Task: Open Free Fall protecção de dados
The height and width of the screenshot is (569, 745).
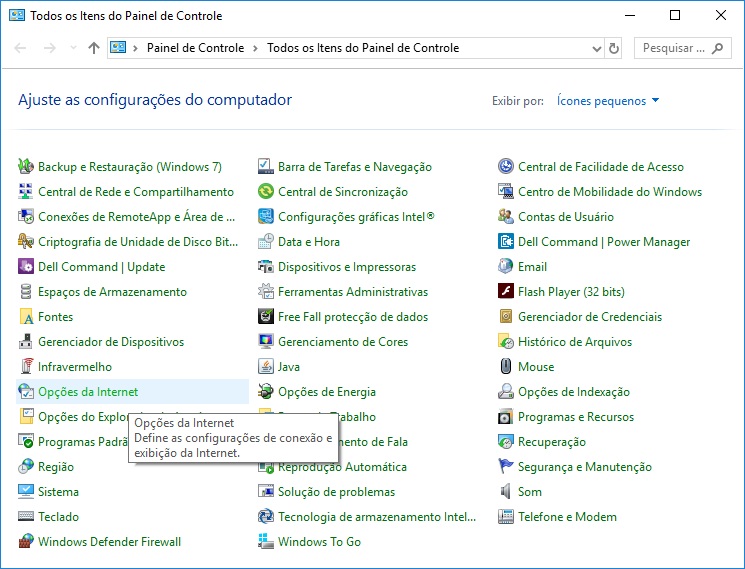Action: [x=353, y=317]
